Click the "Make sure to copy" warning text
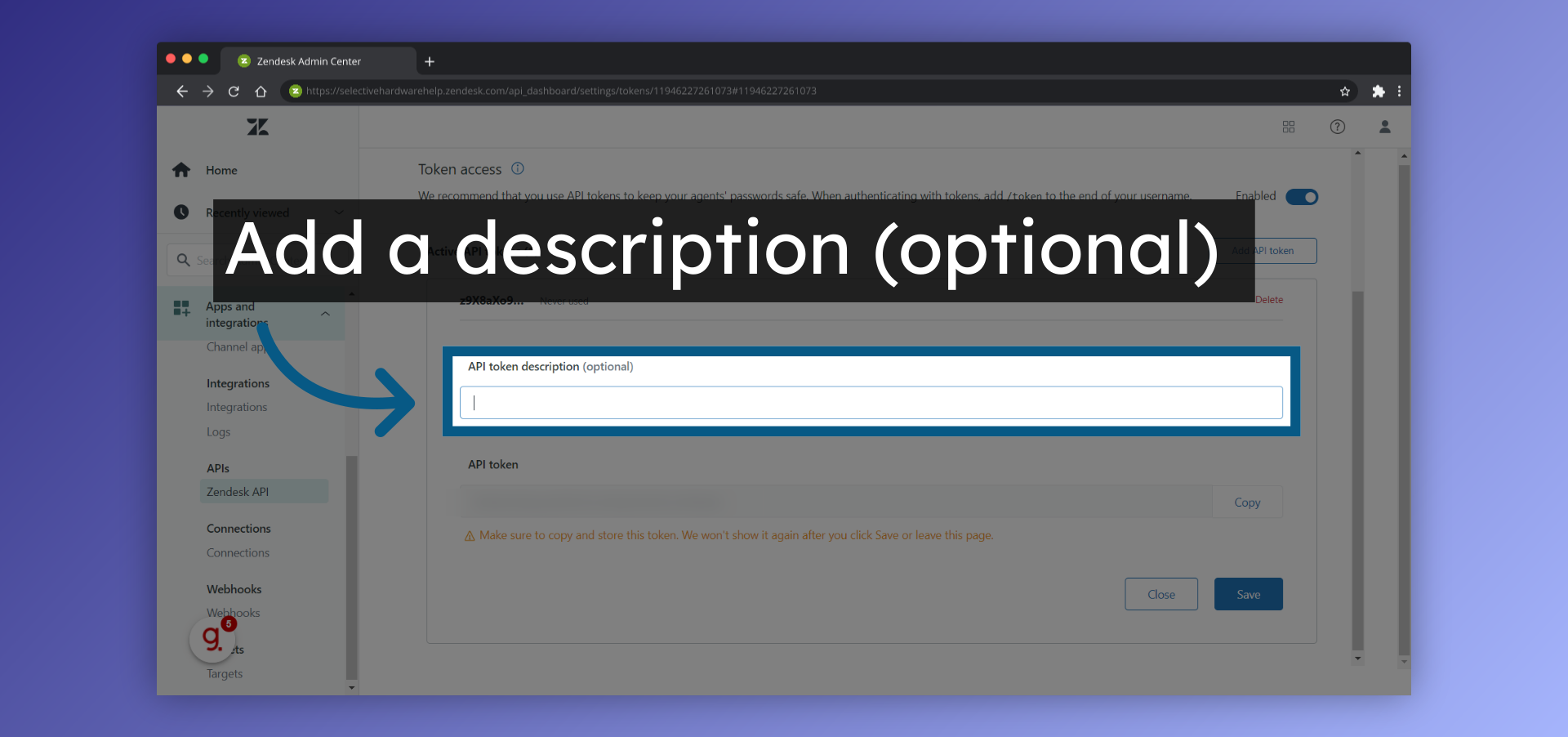 (736, 535)
